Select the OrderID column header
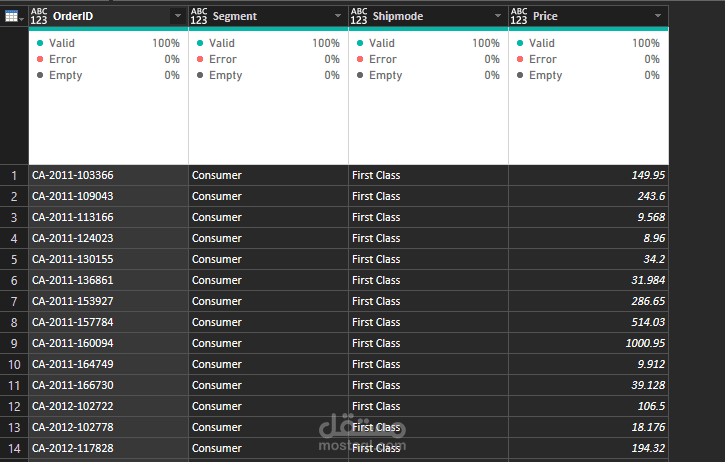The height and width of the screenshot is (462, 725). [x=100, y=16]
